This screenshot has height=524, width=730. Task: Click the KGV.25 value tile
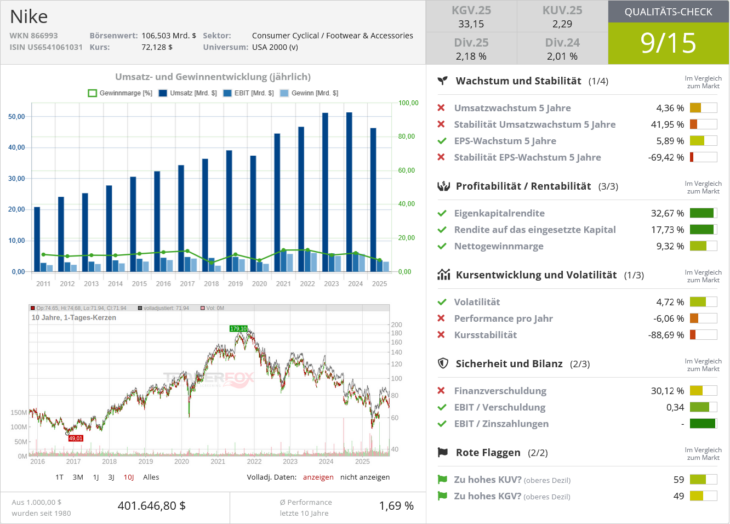[466, 16]
